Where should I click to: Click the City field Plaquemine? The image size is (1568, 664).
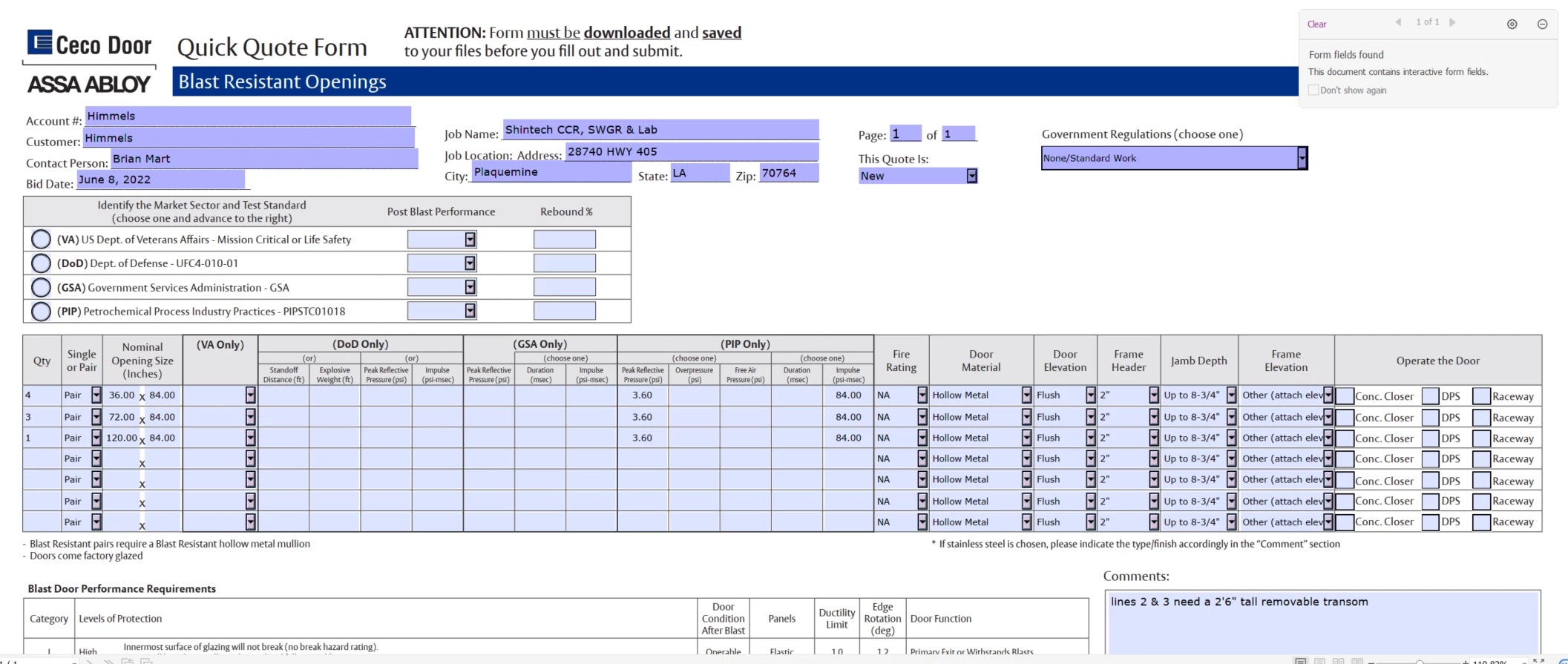(551, 172)
